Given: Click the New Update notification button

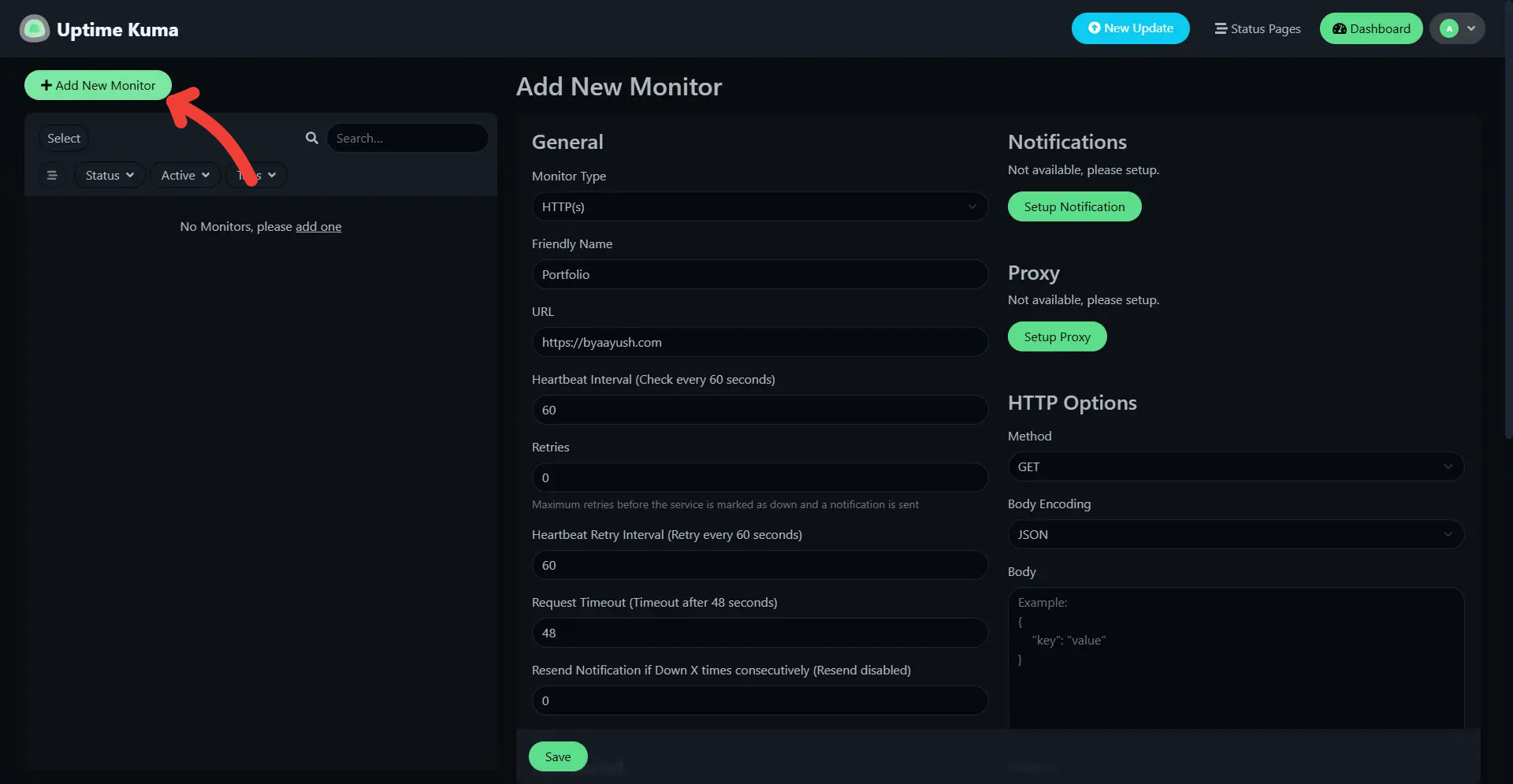Looking at the screenshot, I should 1130,28.
